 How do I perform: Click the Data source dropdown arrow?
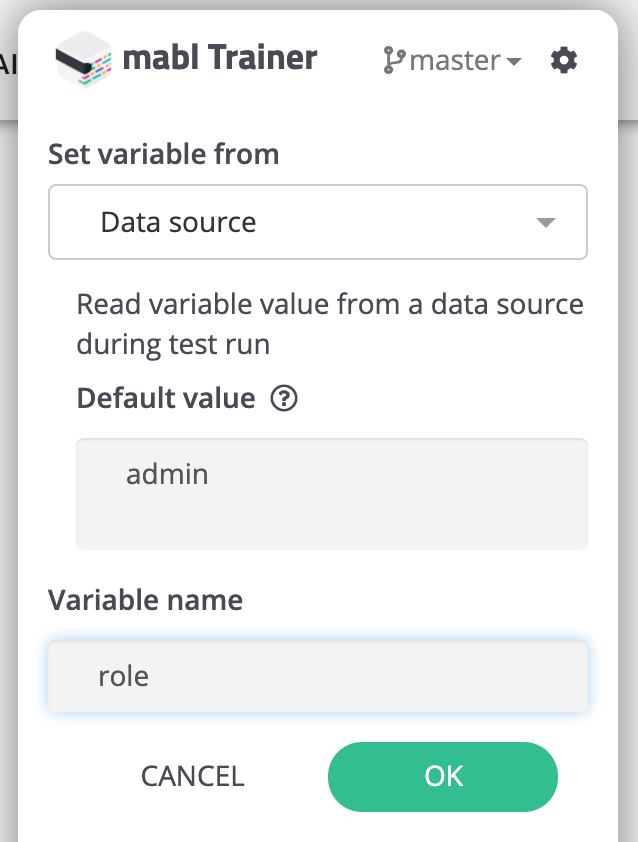click(x=546, y=222)
